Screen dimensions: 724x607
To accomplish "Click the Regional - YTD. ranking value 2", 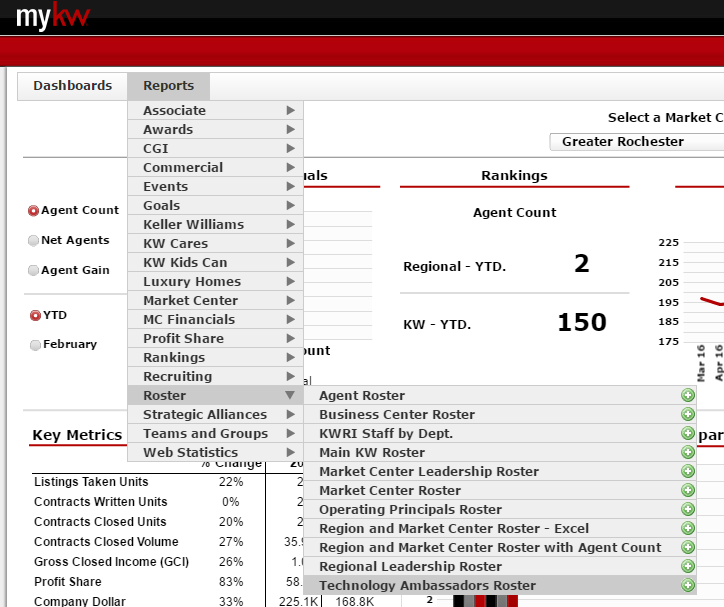I will tap(582, 264).
